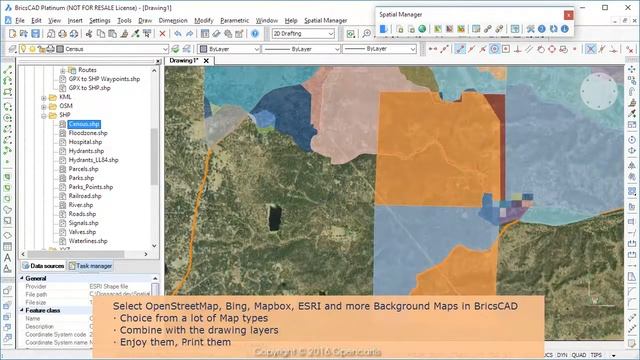Click the blue palette icon in Spatial Manager toolbar
Viewport: 640px width, 360px height.
[384, 29]
